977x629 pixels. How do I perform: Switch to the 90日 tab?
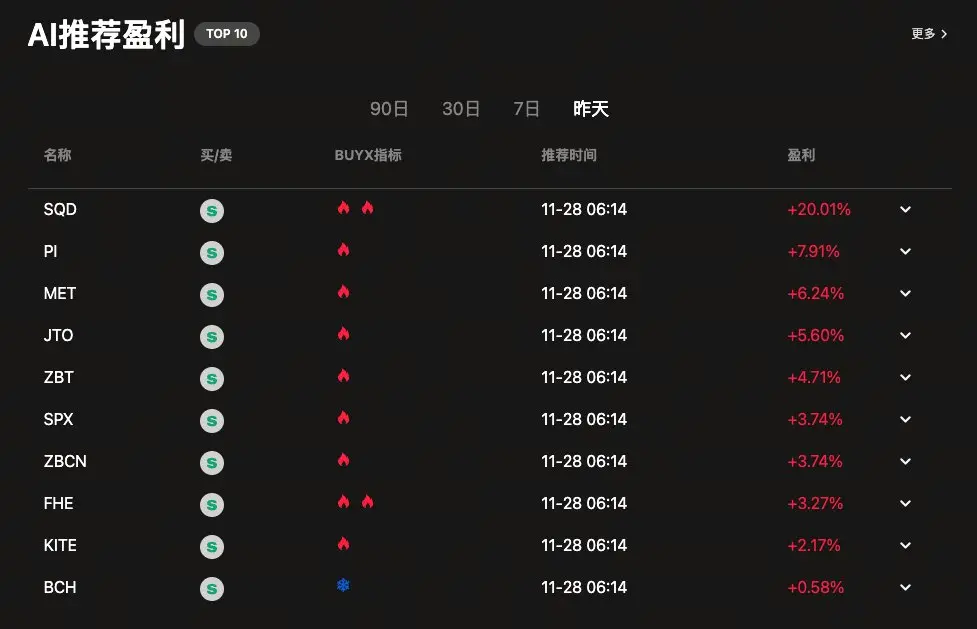389,109
